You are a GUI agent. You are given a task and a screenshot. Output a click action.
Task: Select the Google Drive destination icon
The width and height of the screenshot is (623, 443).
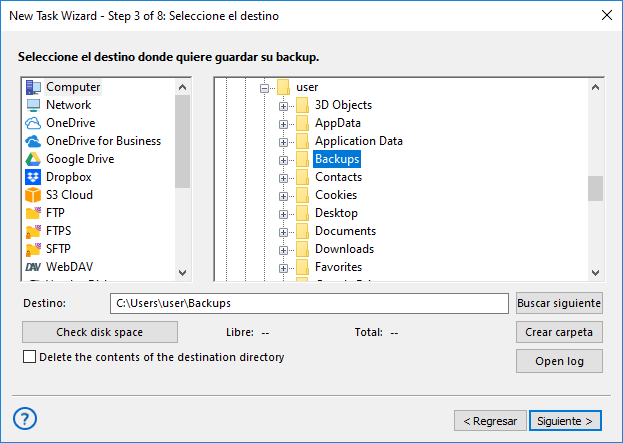coord(33,159)
